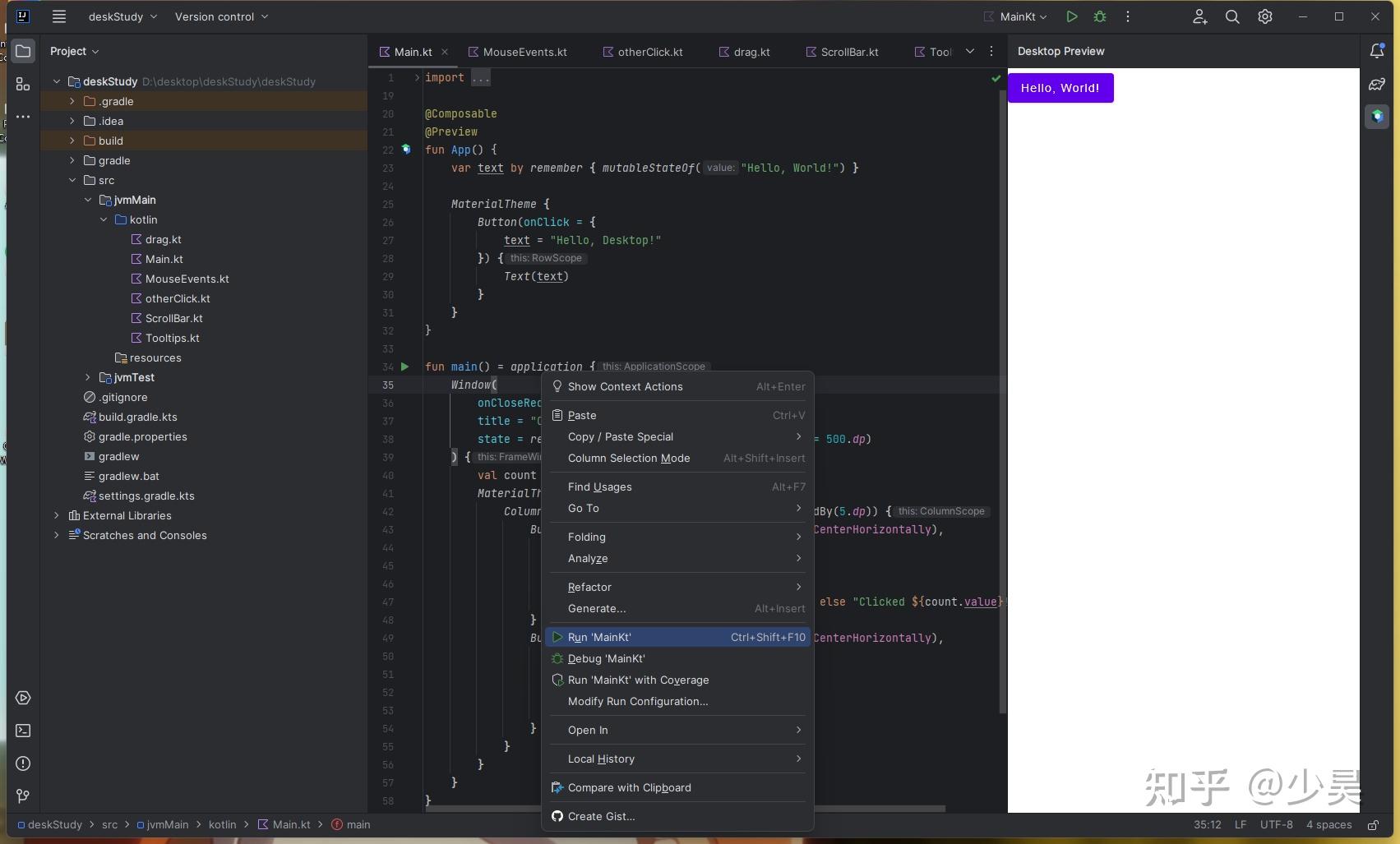Switch to the MouseEvents.kt tab

524,52
